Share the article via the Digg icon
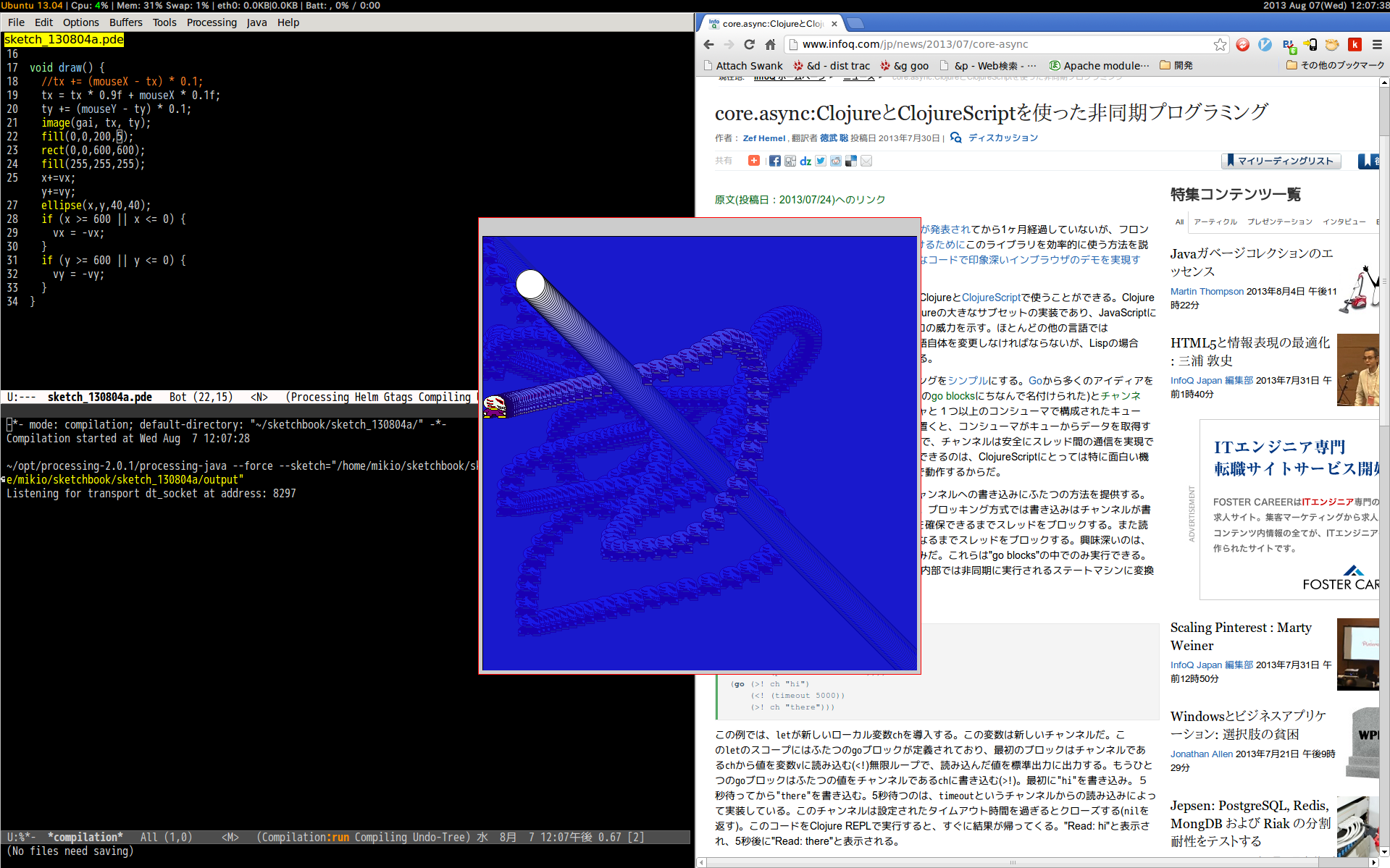 coord(790,161)
